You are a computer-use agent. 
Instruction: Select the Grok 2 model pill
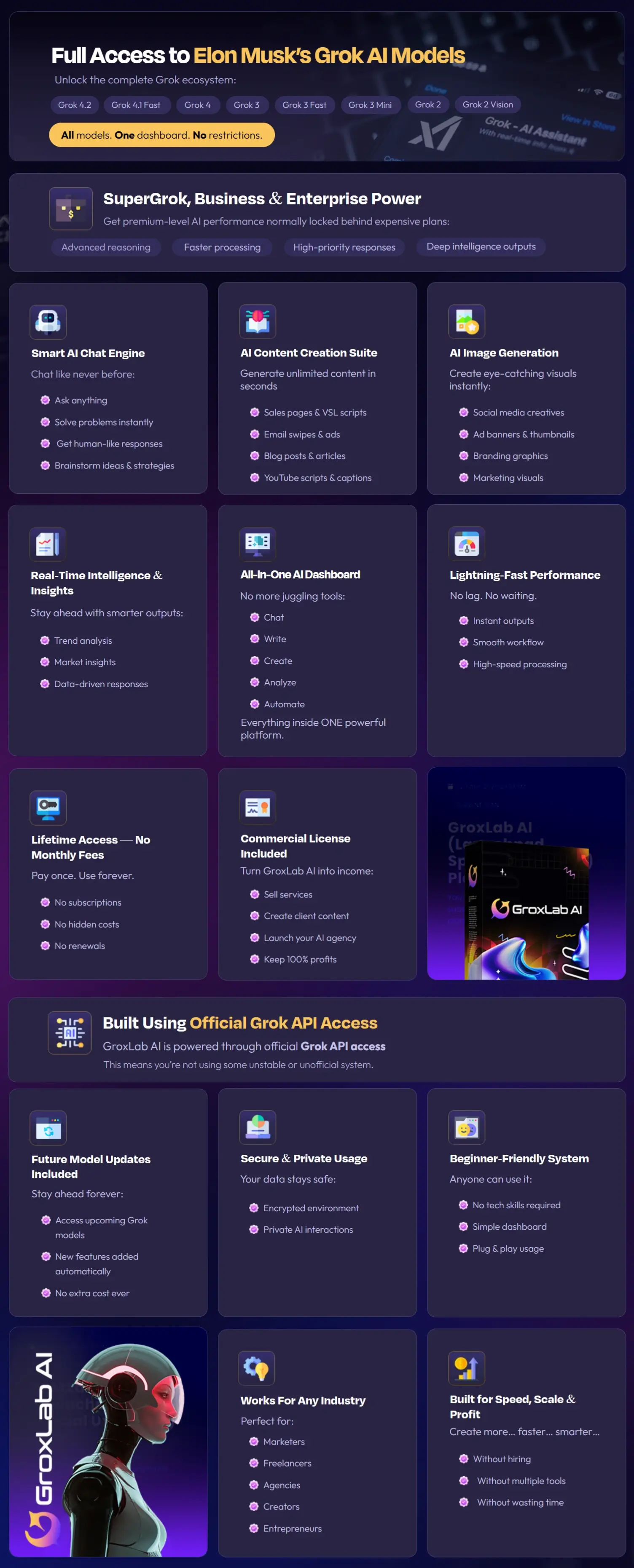click(x=427, y=105)
